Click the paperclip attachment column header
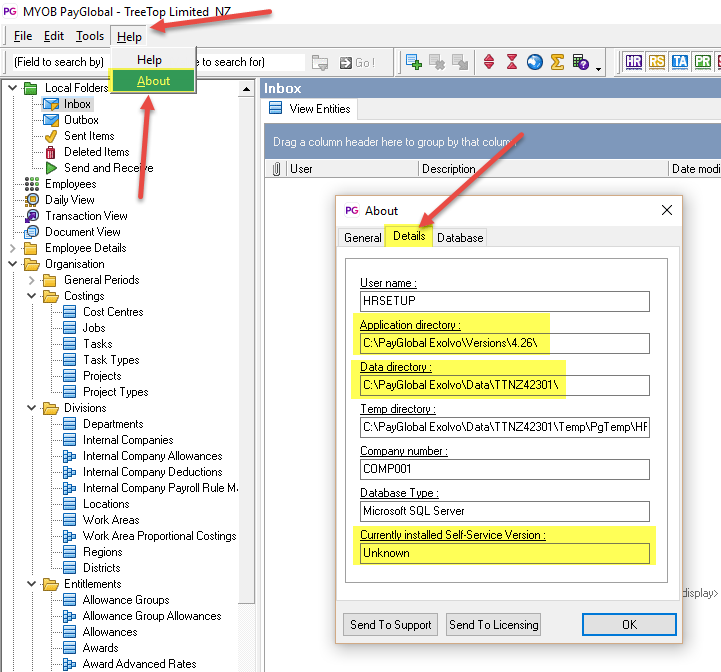The height and width of the screenshot is (672, 721). [276, 169]
